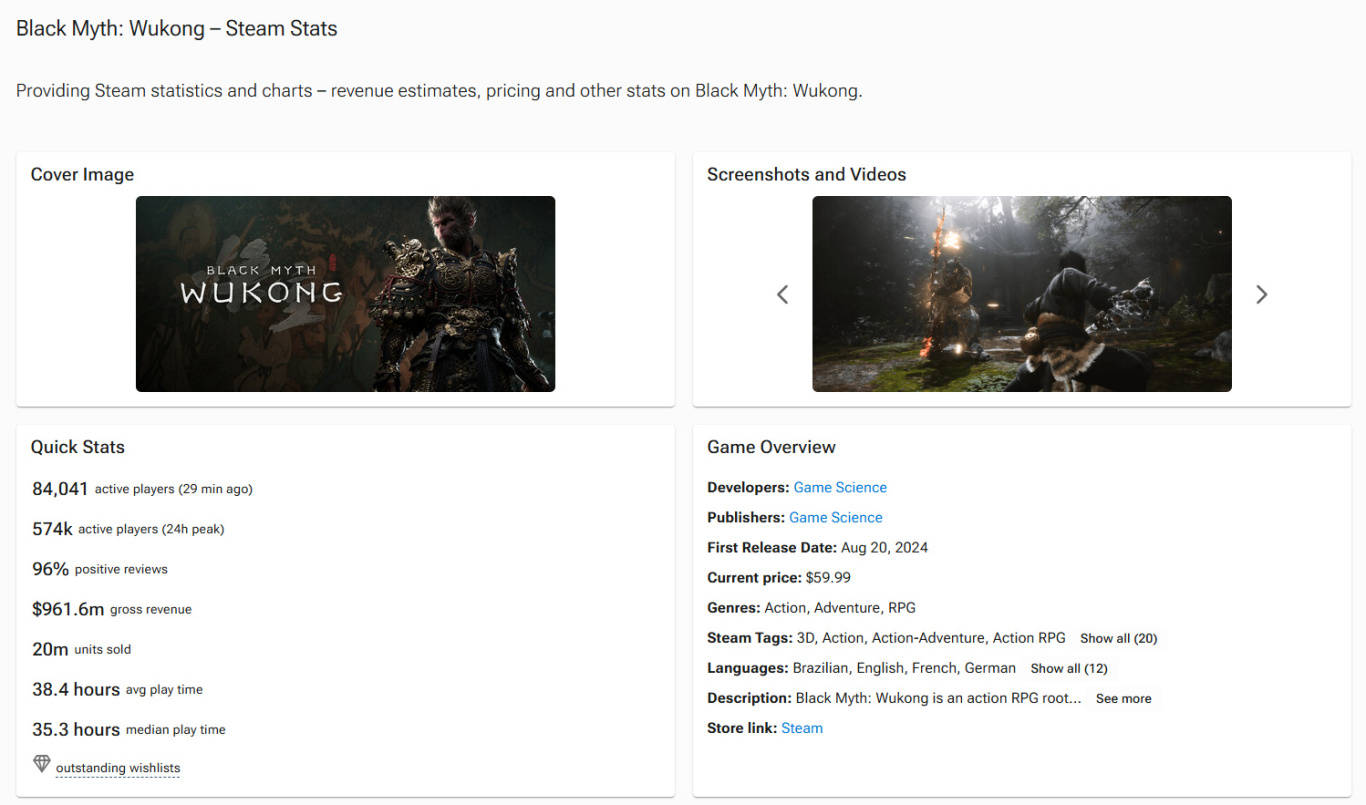
Task: Expand Steam Tags with Show all (20)
Action: (1118, 638)
